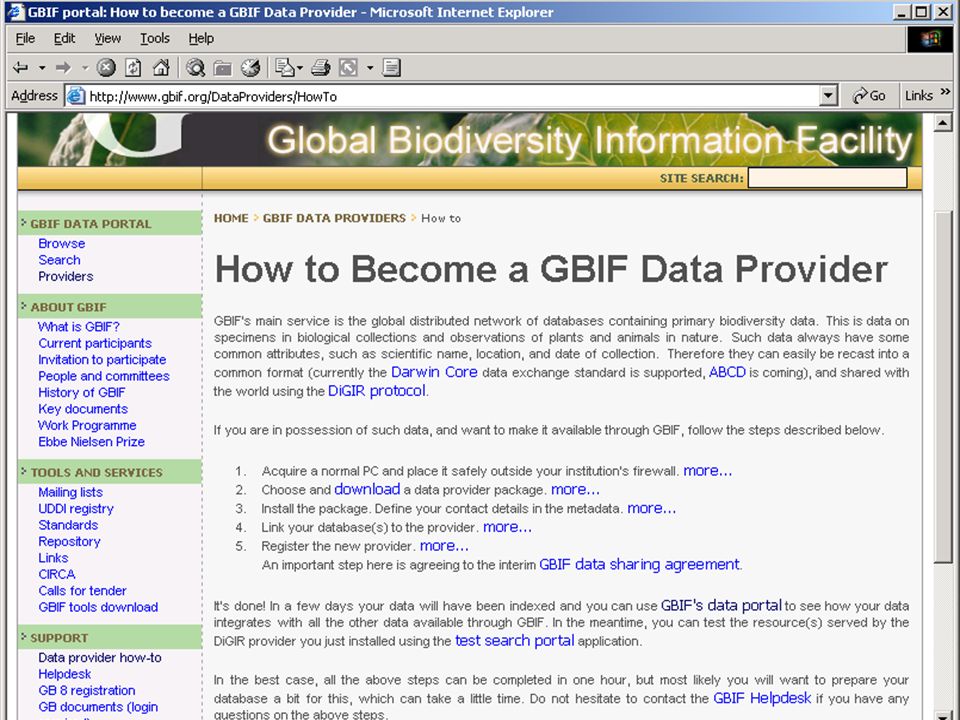This screenshot has width=960, height=720.
Task: Click the Print toolbar icon
Action: [321, 67]
